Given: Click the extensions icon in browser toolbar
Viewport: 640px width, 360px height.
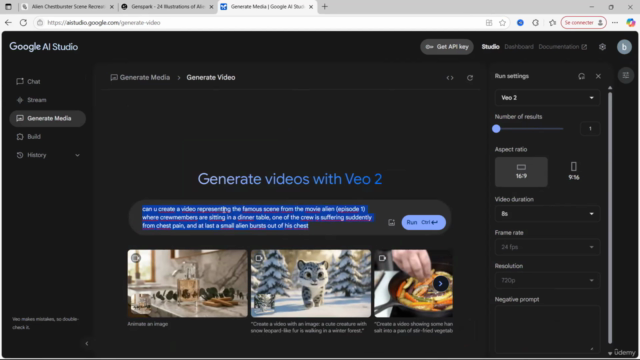Looking at the screenshot, I should tap(536, 23).
